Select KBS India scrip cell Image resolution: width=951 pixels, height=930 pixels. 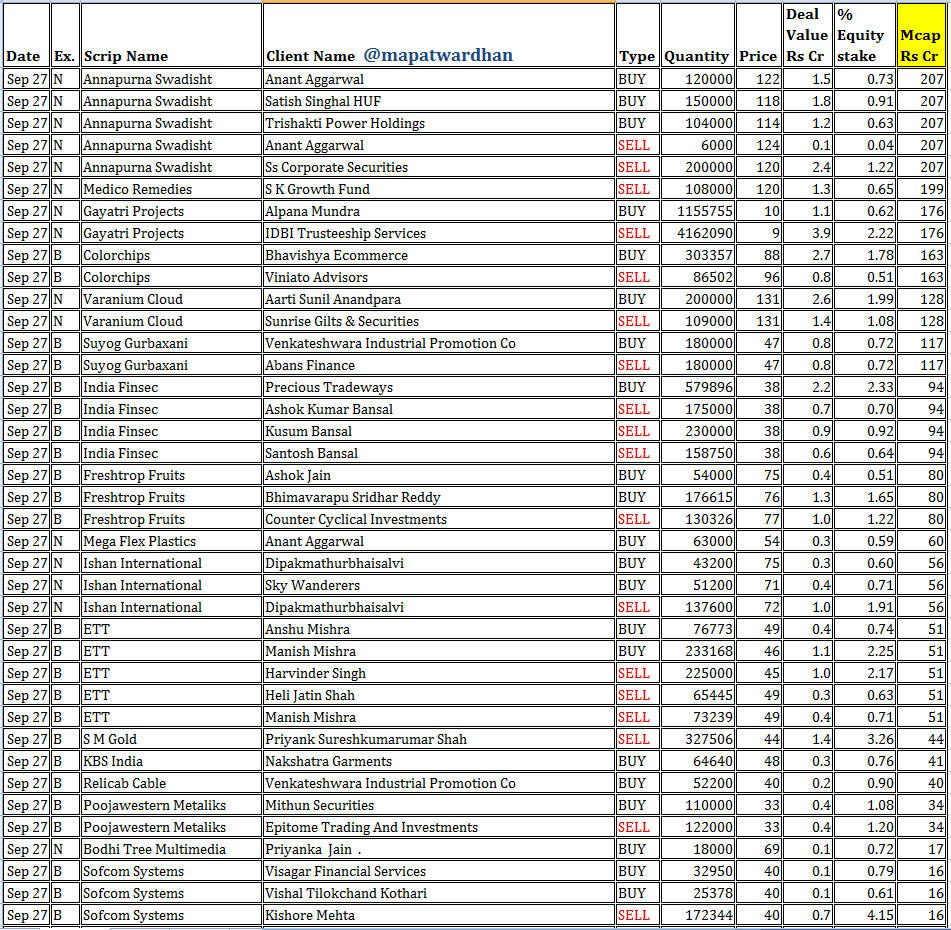pyautogui.click(x=172, y=761)
